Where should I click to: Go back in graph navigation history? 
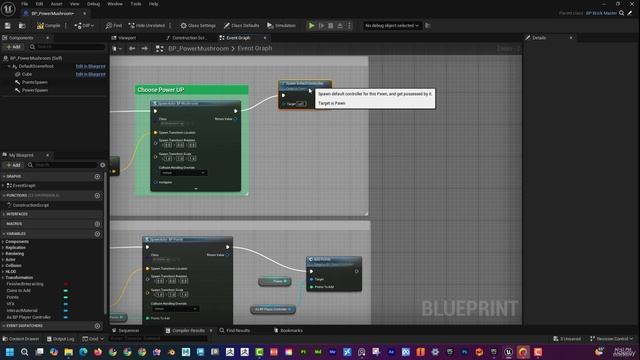(132, 49)
